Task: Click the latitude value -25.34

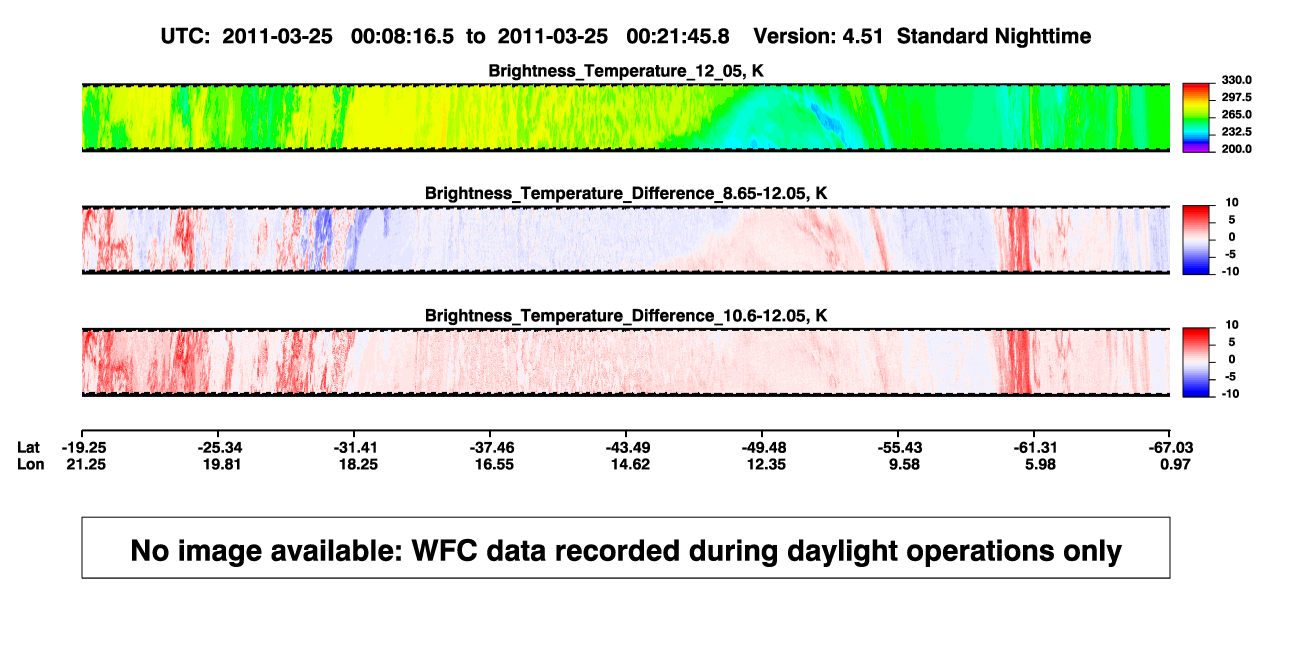Action: (221, 447)
